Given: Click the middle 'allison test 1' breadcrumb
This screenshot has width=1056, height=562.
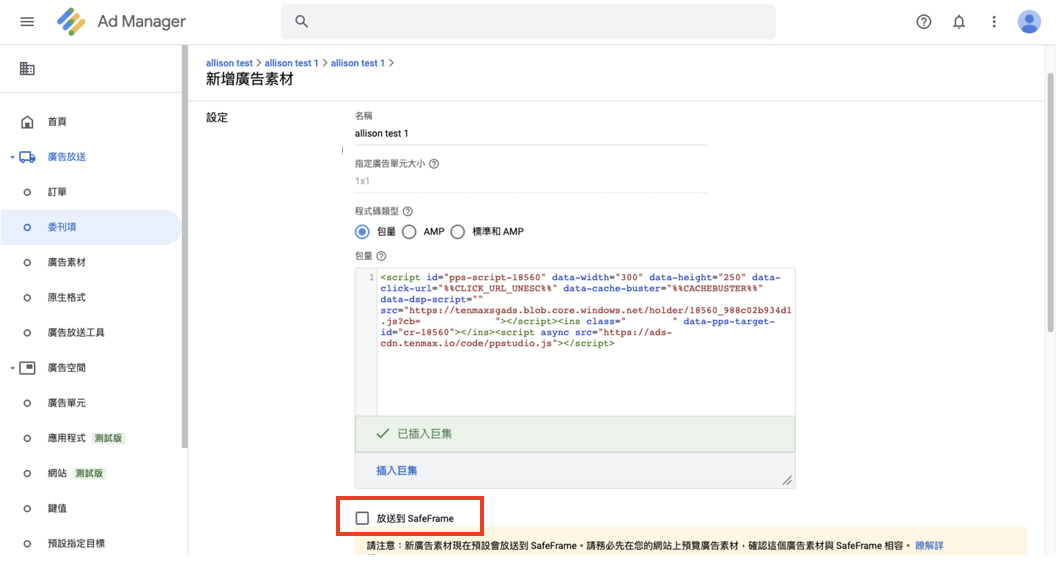Looking at the screenshot, I should point(291,63).
